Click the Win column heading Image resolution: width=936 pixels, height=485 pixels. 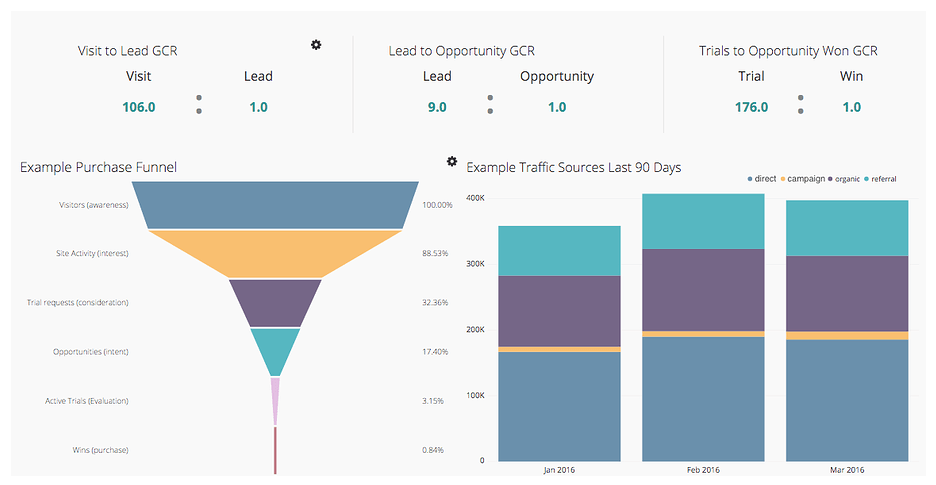[851, 76]
